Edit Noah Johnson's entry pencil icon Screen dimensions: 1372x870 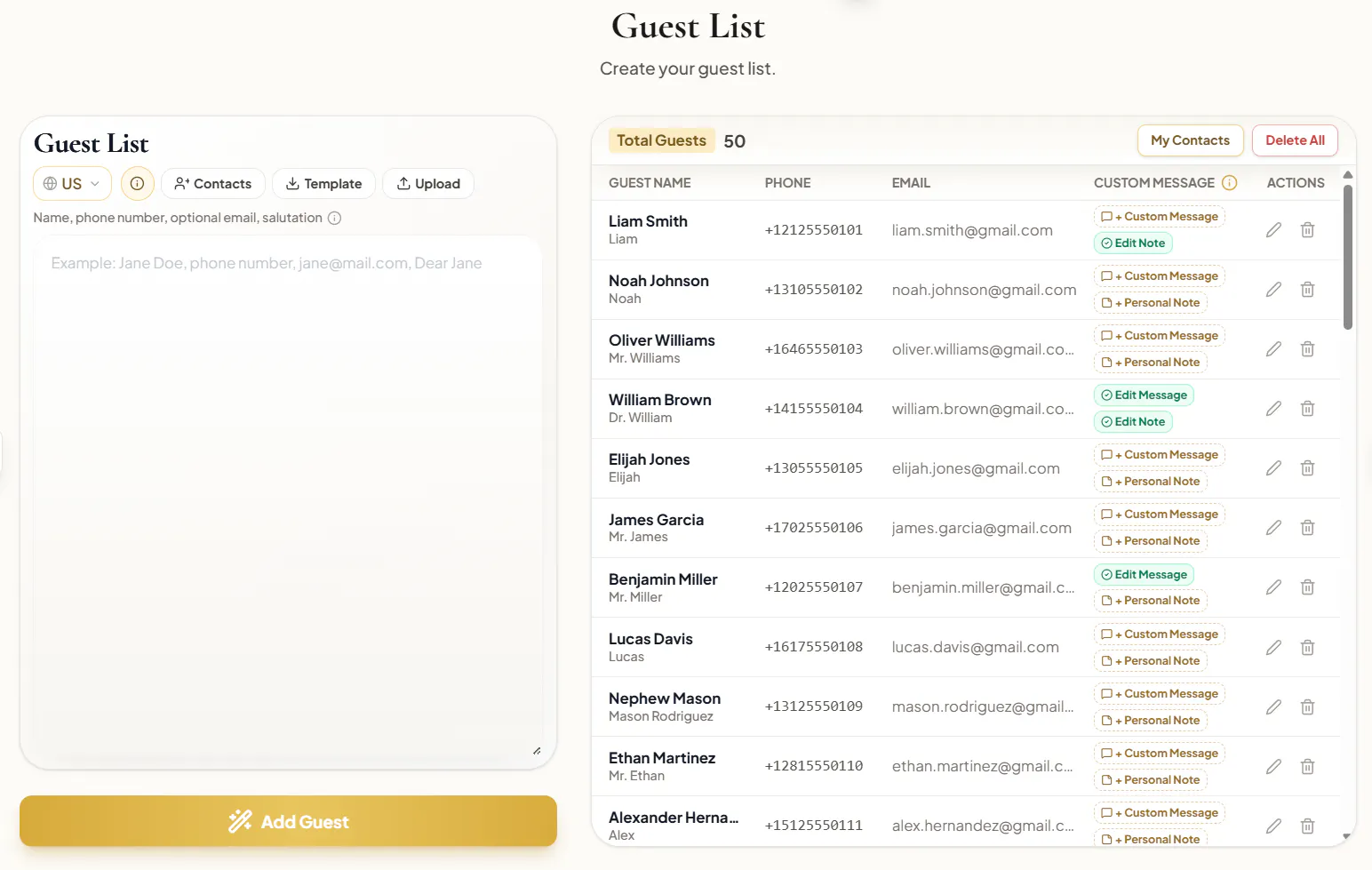[x=1273, y=290]
